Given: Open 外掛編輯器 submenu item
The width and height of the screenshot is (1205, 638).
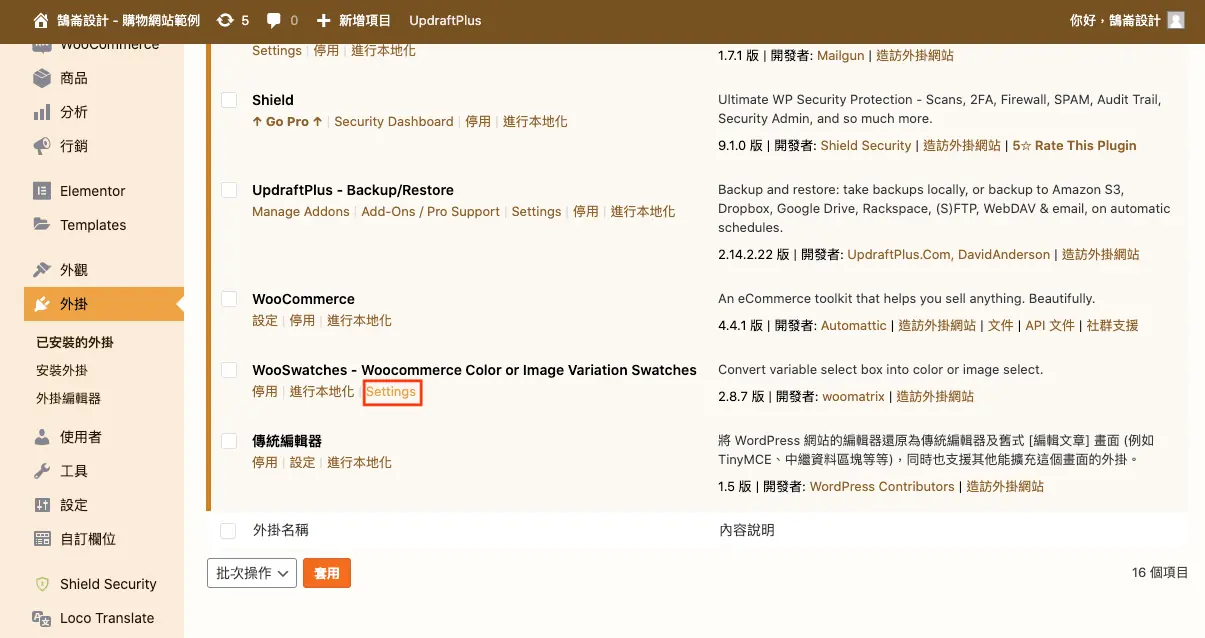Looking at the screenshot, I should point(68,398).
